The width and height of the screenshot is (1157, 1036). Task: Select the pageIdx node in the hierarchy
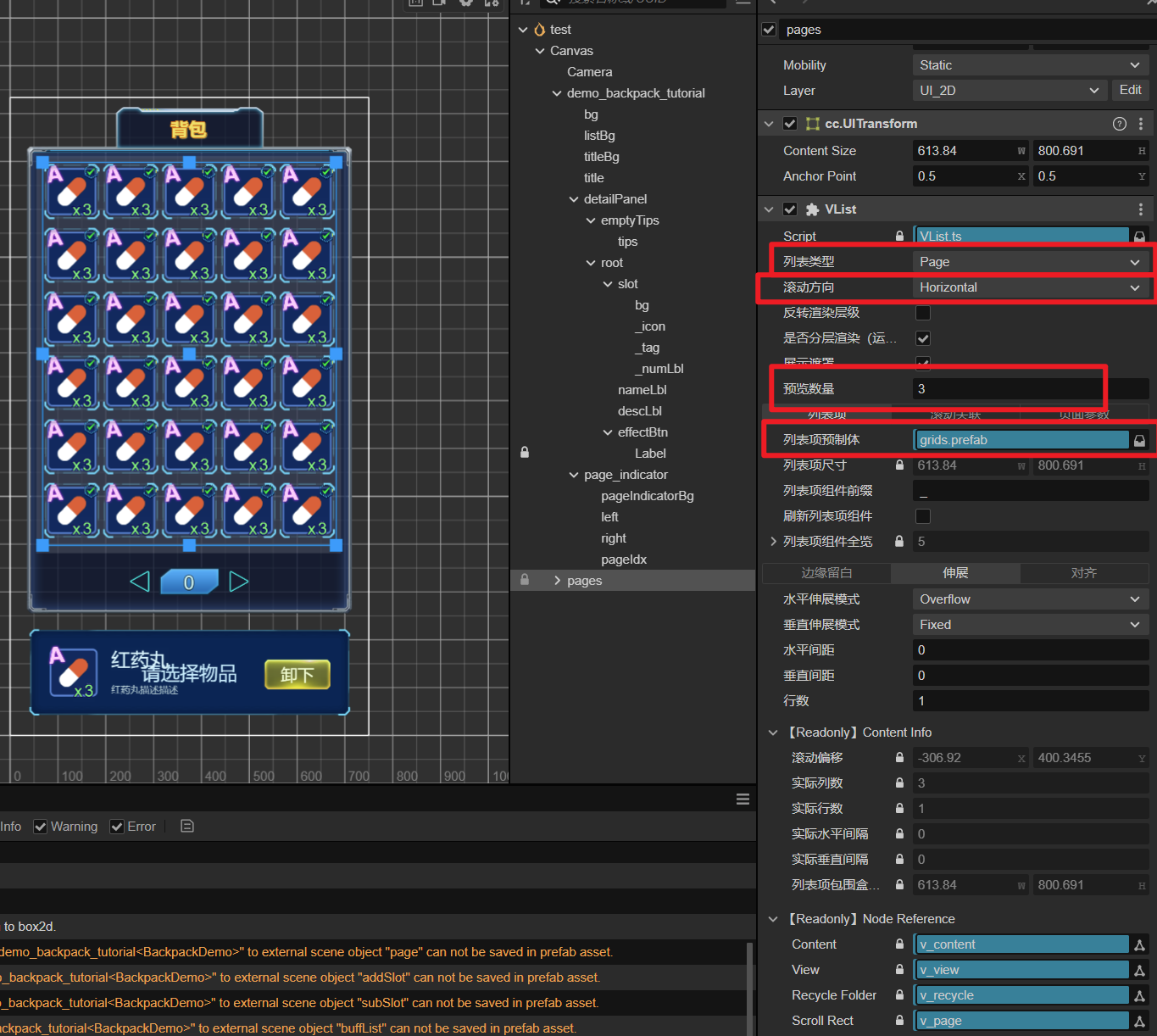click(x=624, y=560)
